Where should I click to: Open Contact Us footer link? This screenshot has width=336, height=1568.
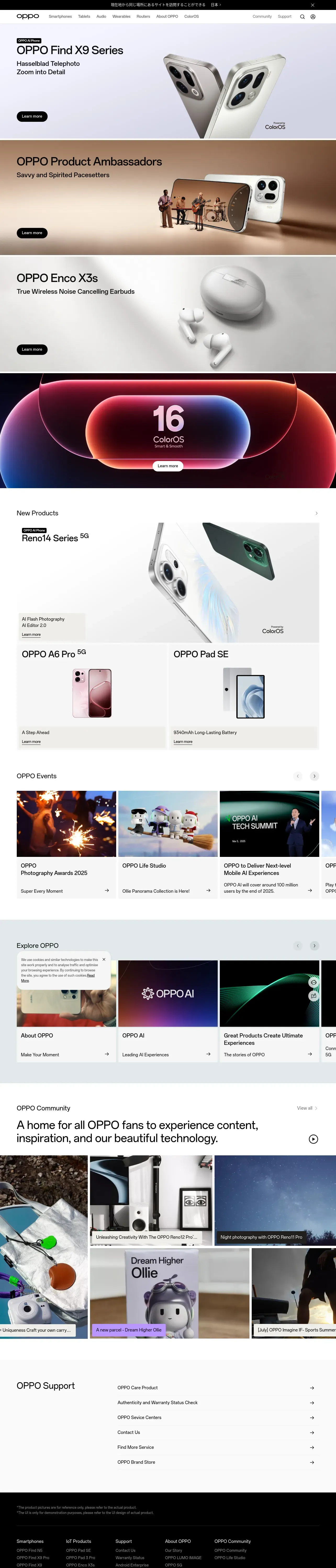pyautogui.click(x=125, y=1550)
